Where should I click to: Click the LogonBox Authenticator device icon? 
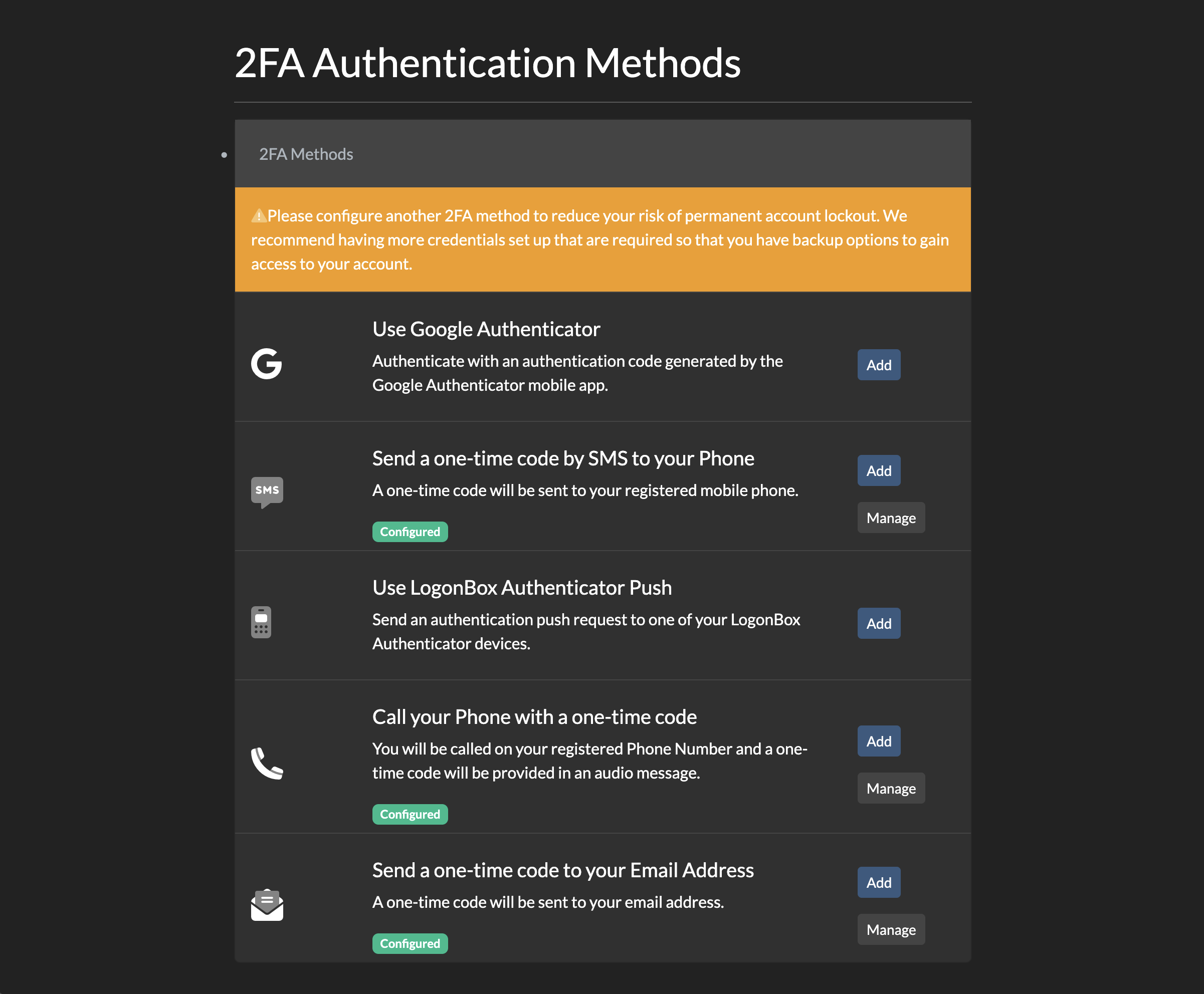point(261,622)
